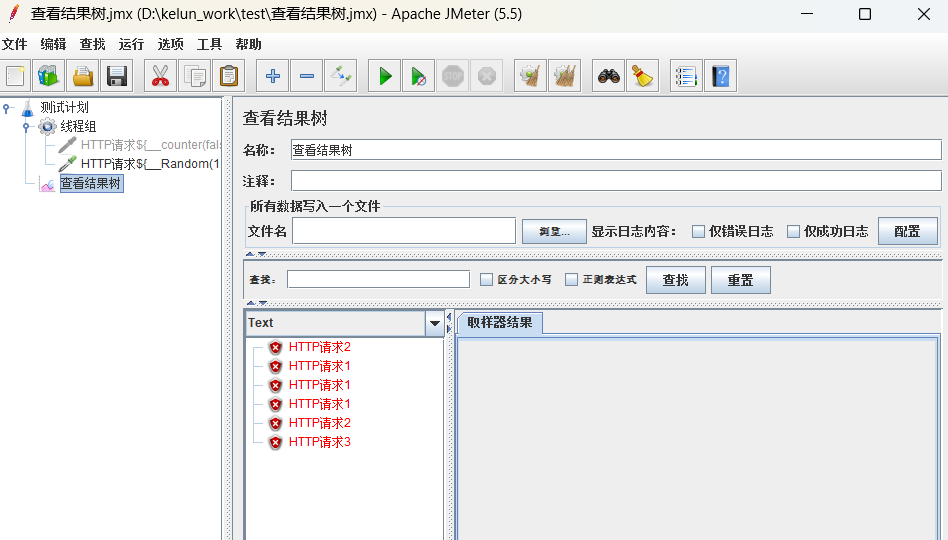Collapse the 线程组 tree node handle
948x540 pixels.
[26, 127]
